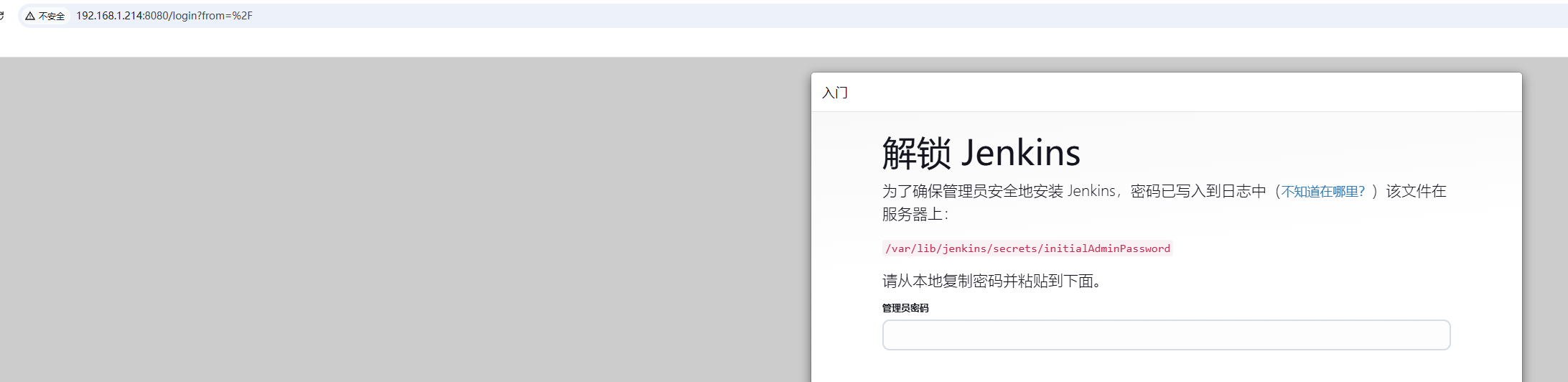
Task: Open the 不知道在哪里? help link
Action: tap(1322, 192)
